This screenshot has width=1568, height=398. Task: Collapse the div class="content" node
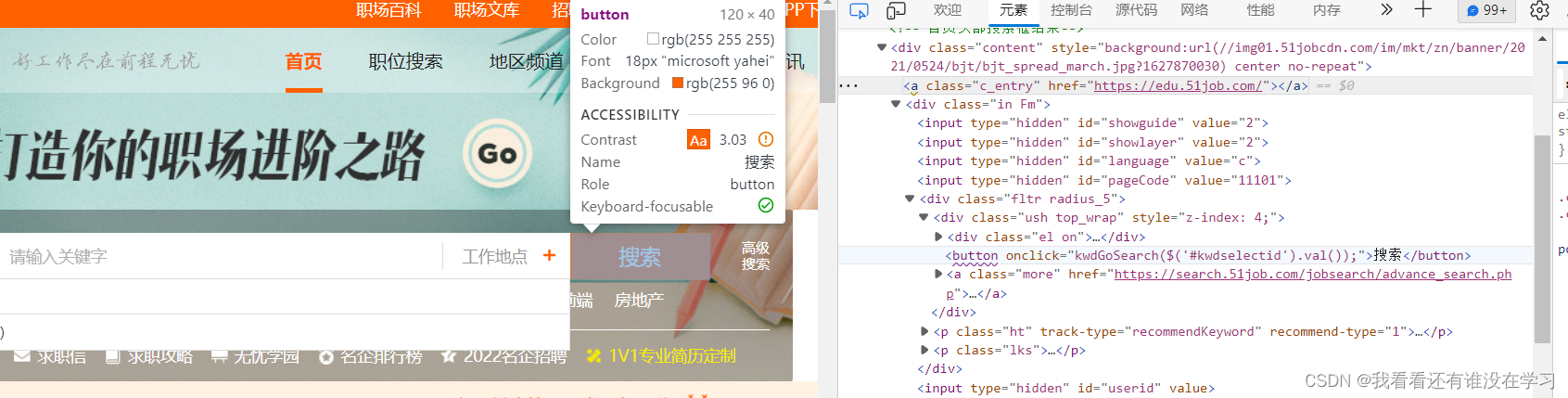882,47
